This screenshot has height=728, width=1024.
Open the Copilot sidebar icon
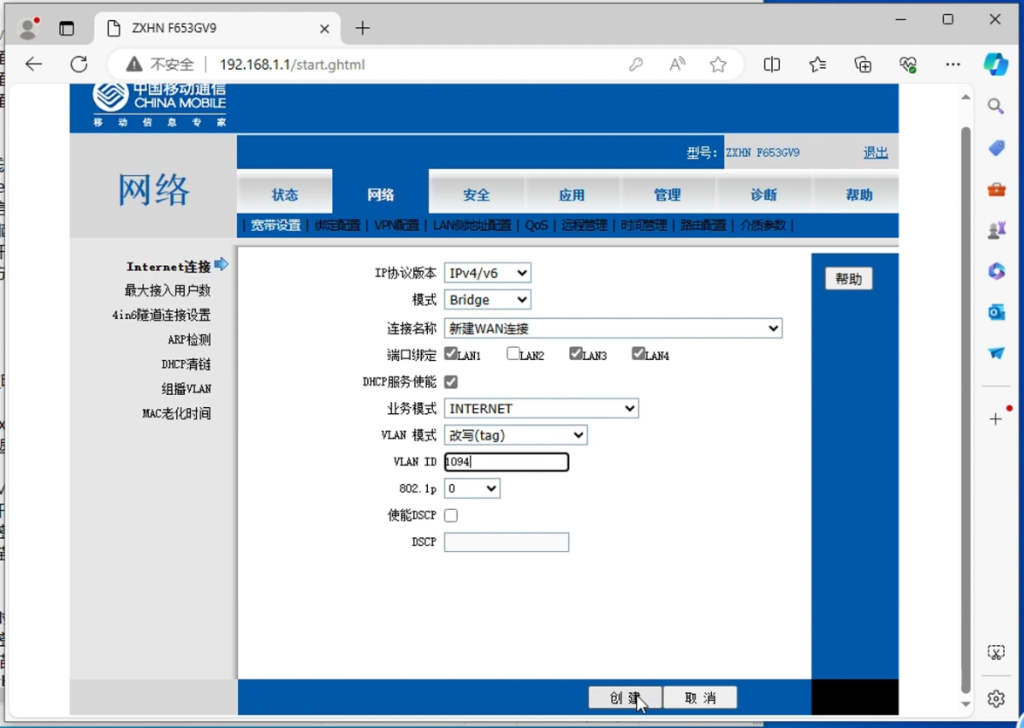995,64
